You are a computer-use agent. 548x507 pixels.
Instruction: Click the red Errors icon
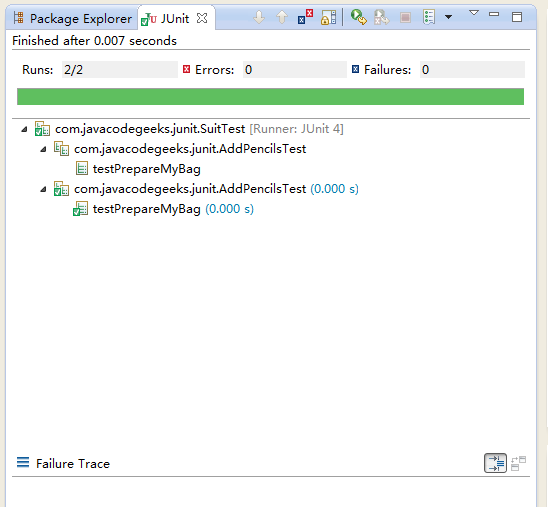pyautogui.click(x=187, y=69)
